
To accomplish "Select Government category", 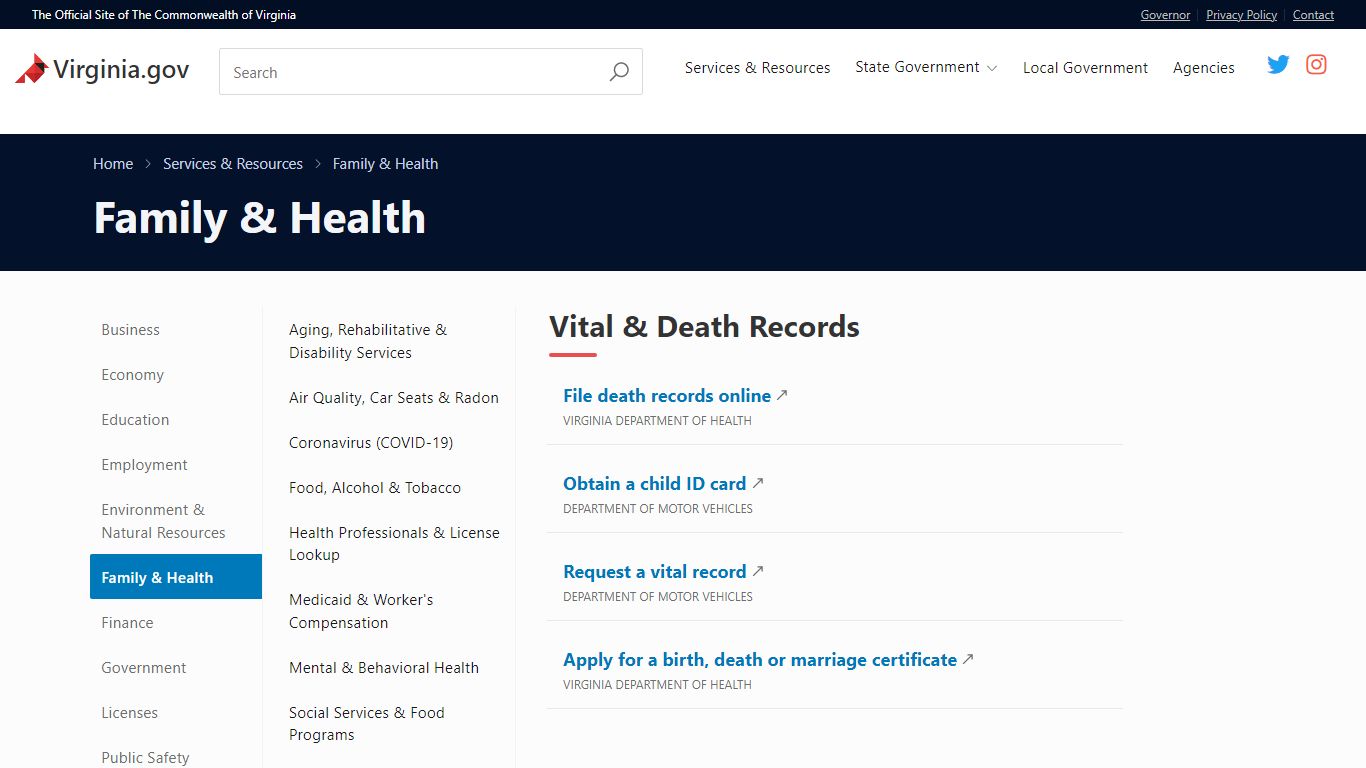I will [143, 668].
